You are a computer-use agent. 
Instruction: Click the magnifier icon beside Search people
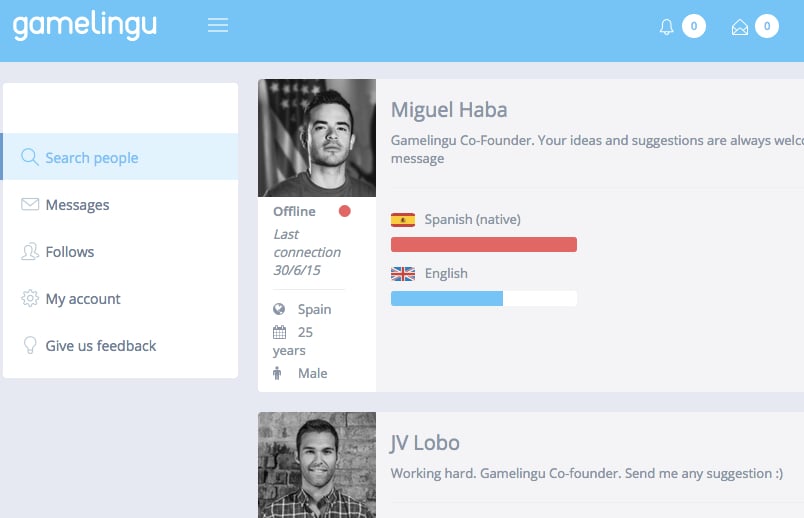click(30, 157)
